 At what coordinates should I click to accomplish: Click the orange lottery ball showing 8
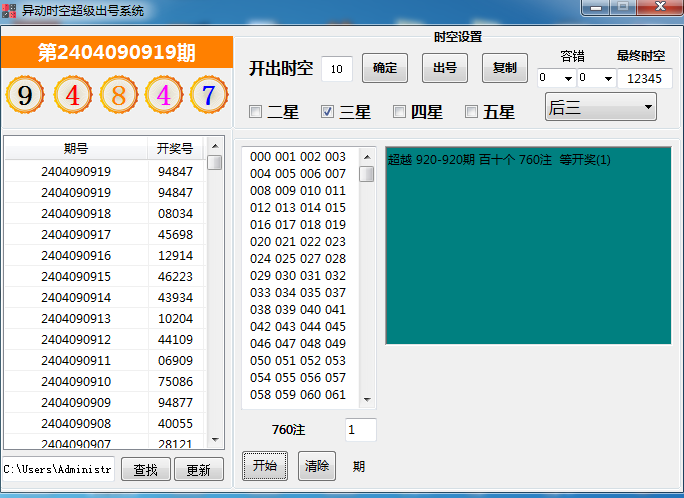pos(119,95)
